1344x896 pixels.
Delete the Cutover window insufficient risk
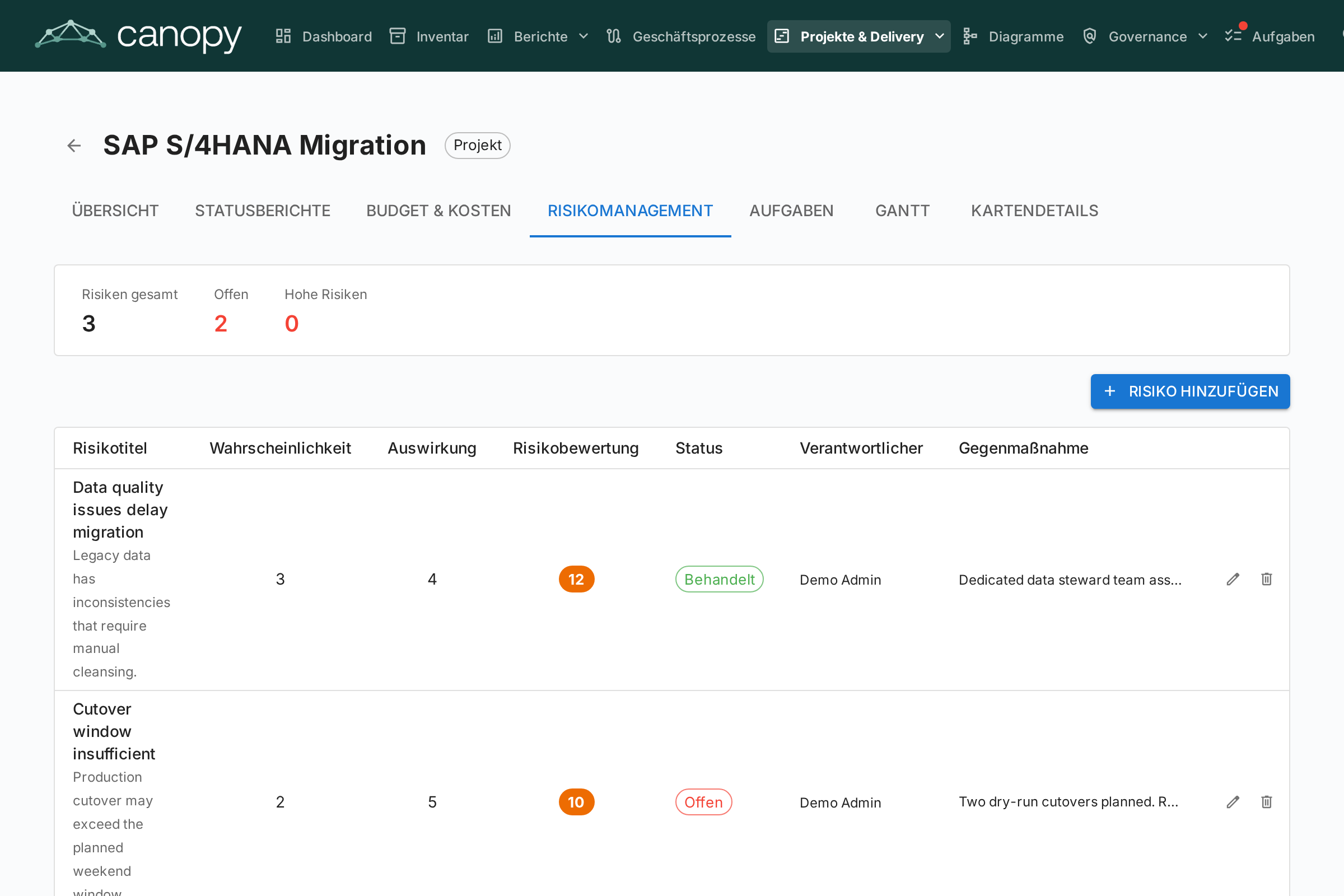click(x=1266, y=802)
